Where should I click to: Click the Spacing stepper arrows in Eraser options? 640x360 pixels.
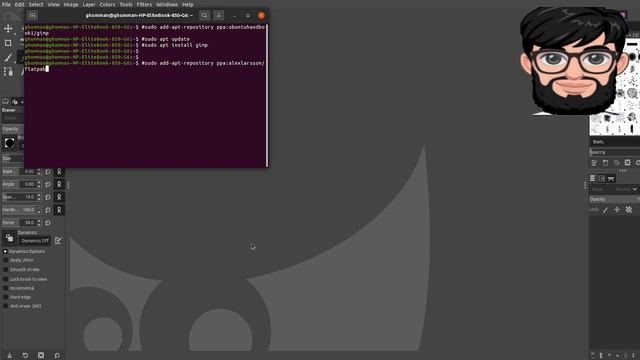tap(39, 197)
